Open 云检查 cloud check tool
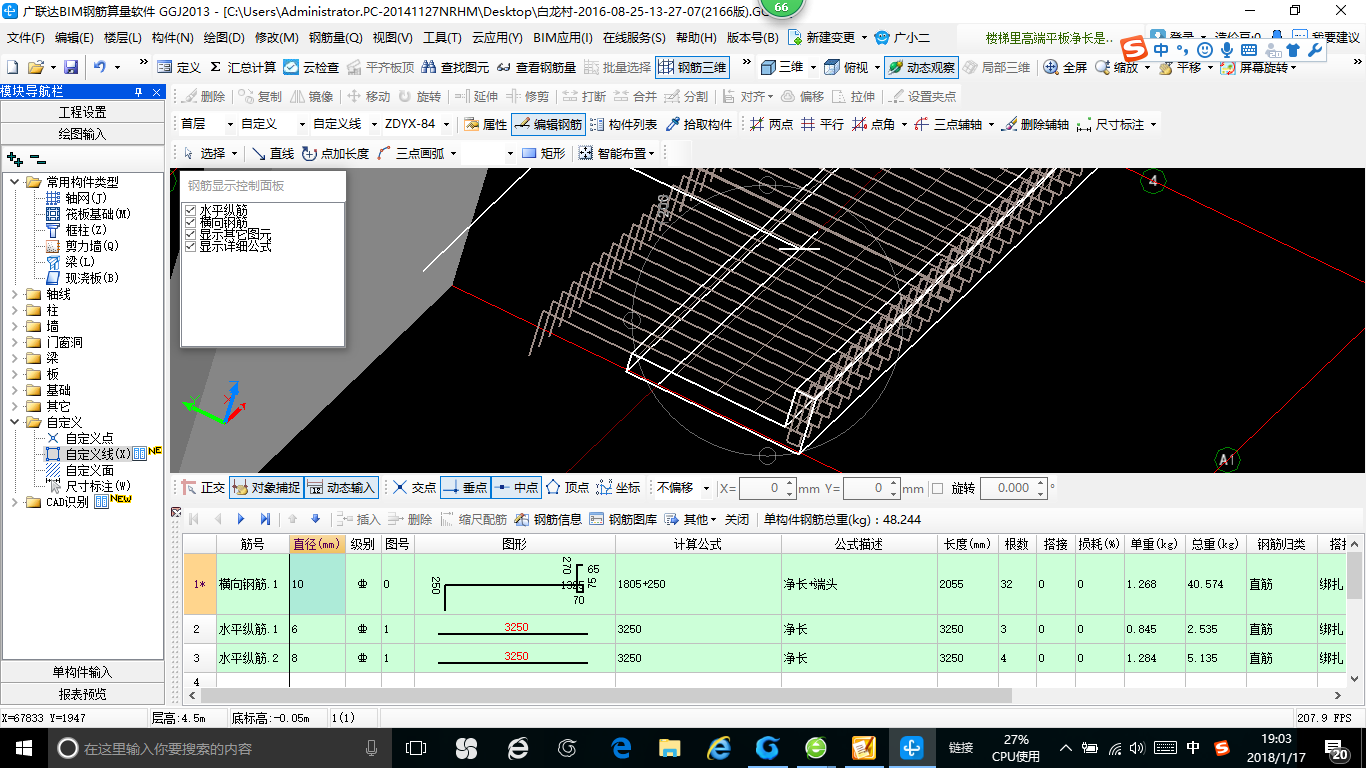 point(311,67)
